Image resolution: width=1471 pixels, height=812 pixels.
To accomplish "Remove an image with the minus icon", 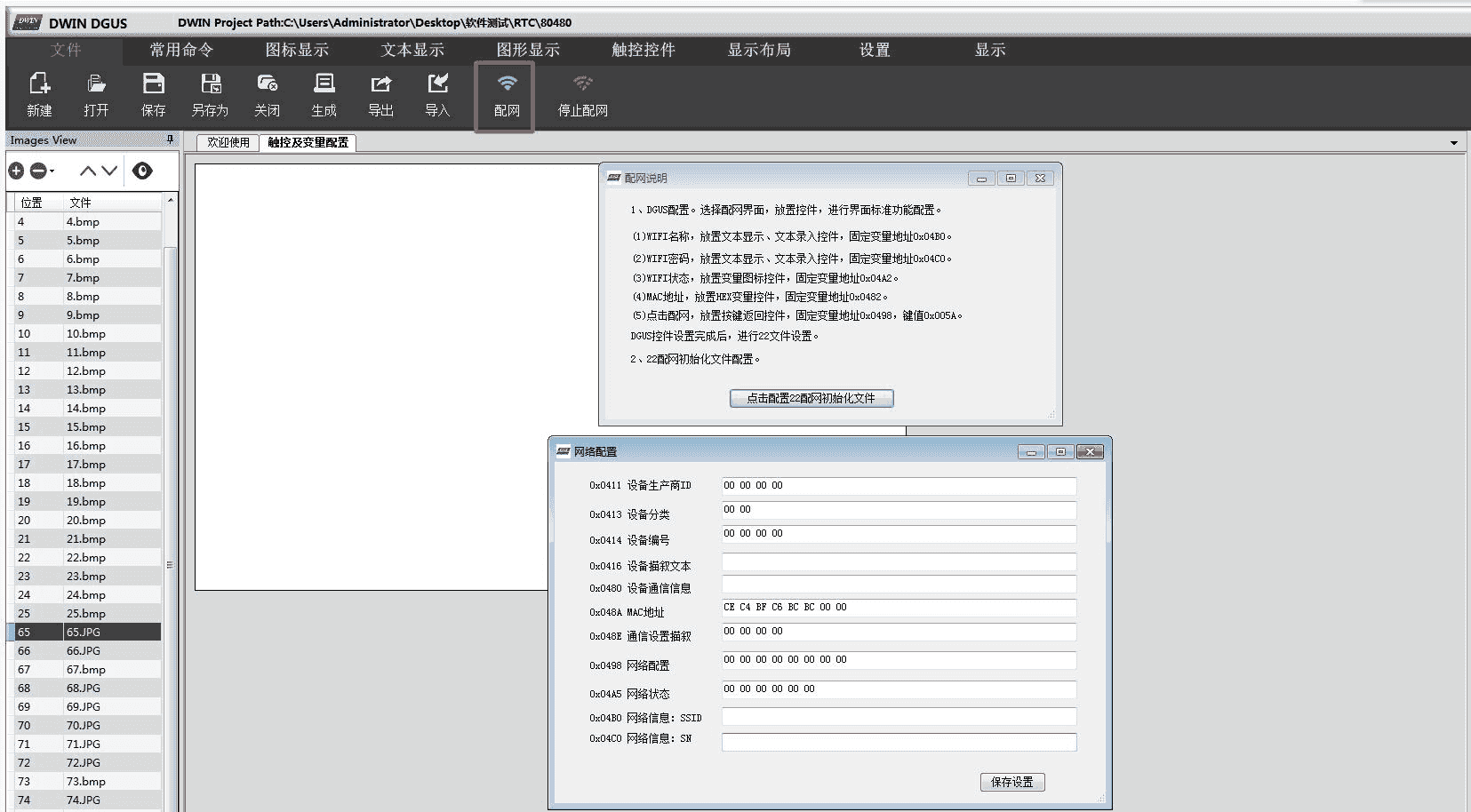I will (38, 171).
